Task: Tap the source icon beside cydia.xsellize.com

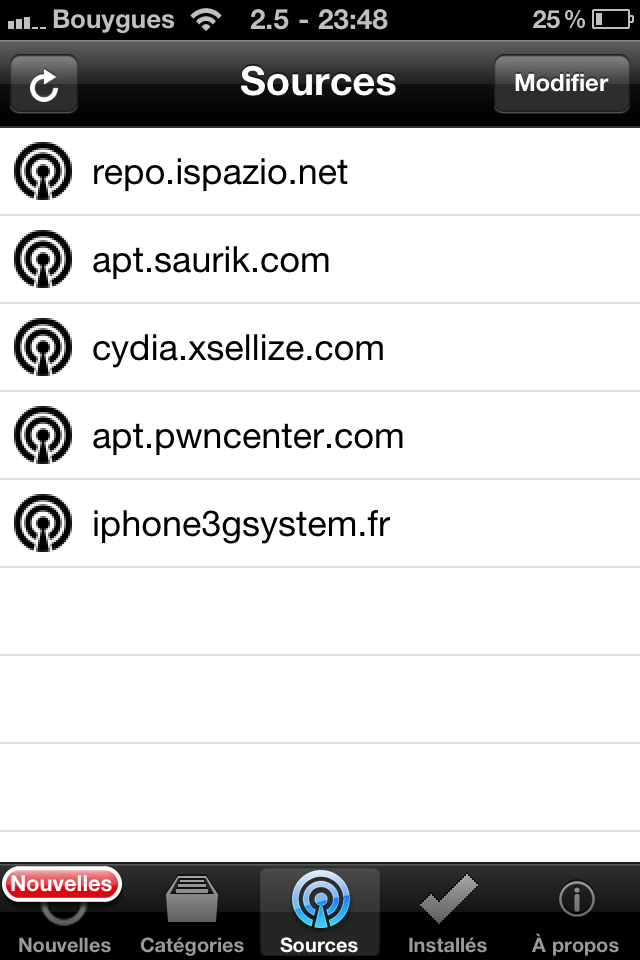Action: (43, 347)
